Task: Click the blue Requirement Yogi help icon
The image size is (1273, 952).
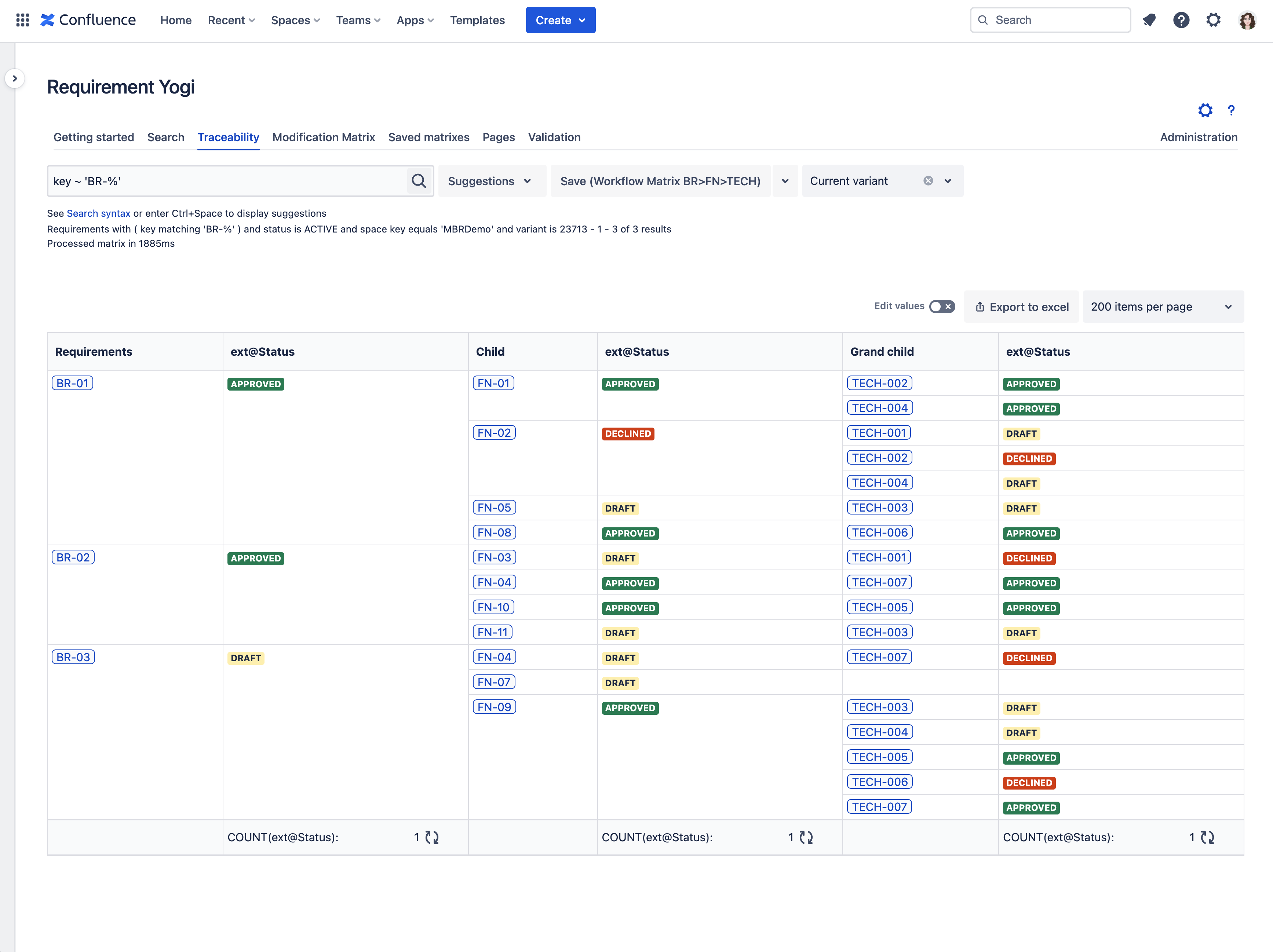Action: tap(1231, 110)
